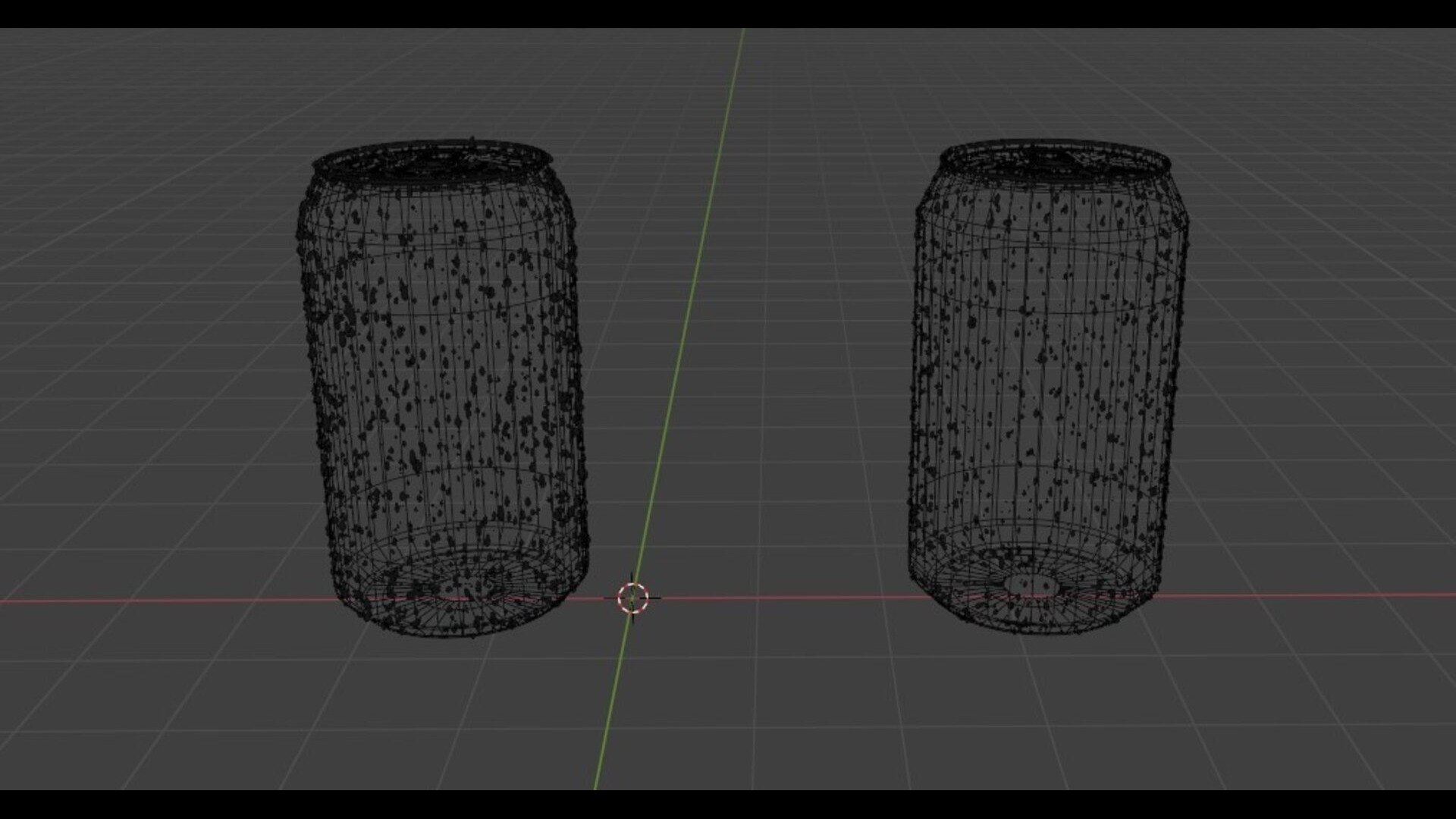
Task: Select the left wireframe soda can
Action: 444,387
